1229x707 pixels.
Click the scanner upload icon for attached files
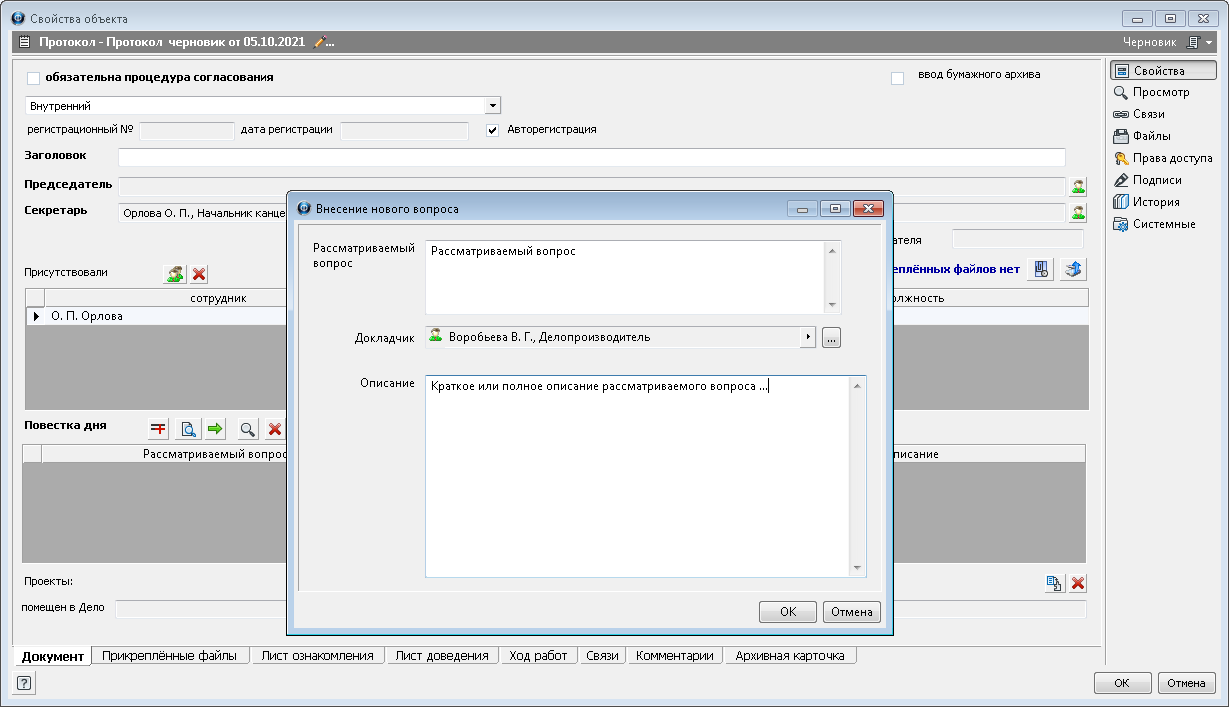pos(1073,269)
